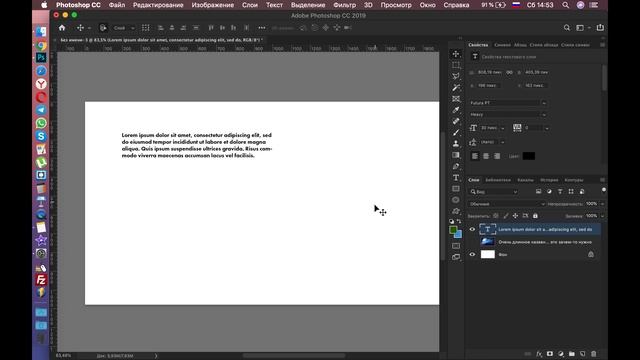Open the layer filter kind dropdown
640x360 pixels.
pyautogui.click(x=493, y=191)
